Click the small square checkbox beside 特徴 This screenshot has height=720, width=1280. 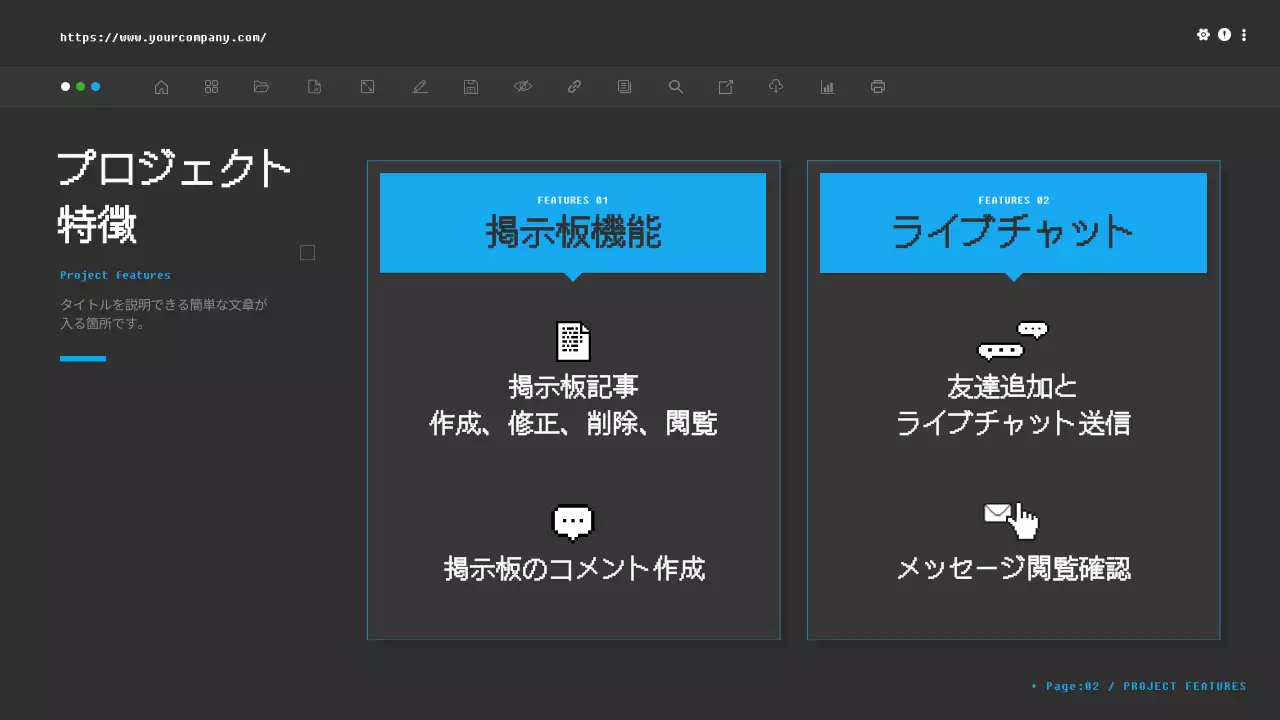pyautogui.click(x=307, y=252)
